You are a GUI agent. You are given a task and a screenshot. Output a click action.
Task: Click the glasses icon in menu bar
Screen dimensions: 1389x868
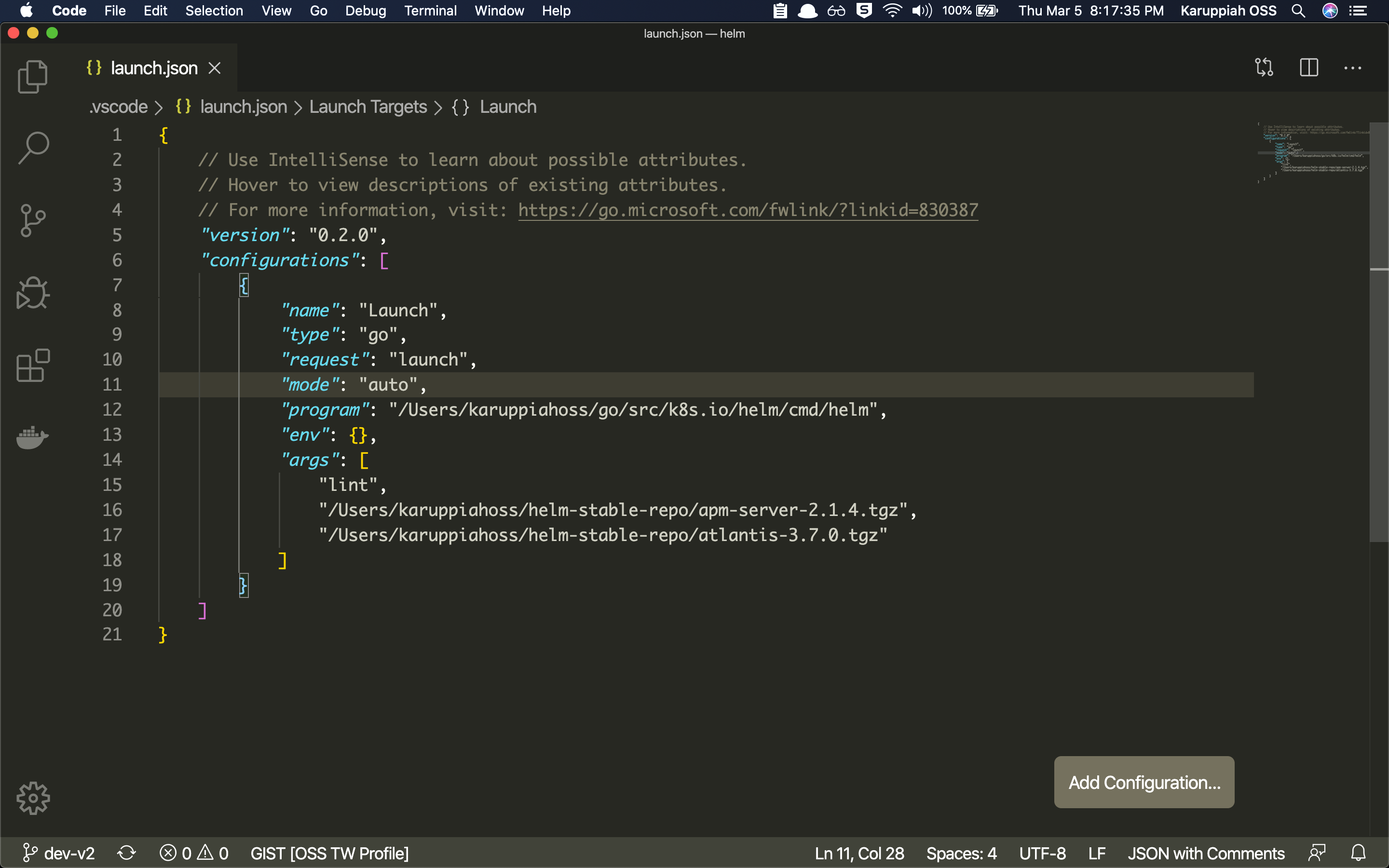coord(836,10)
